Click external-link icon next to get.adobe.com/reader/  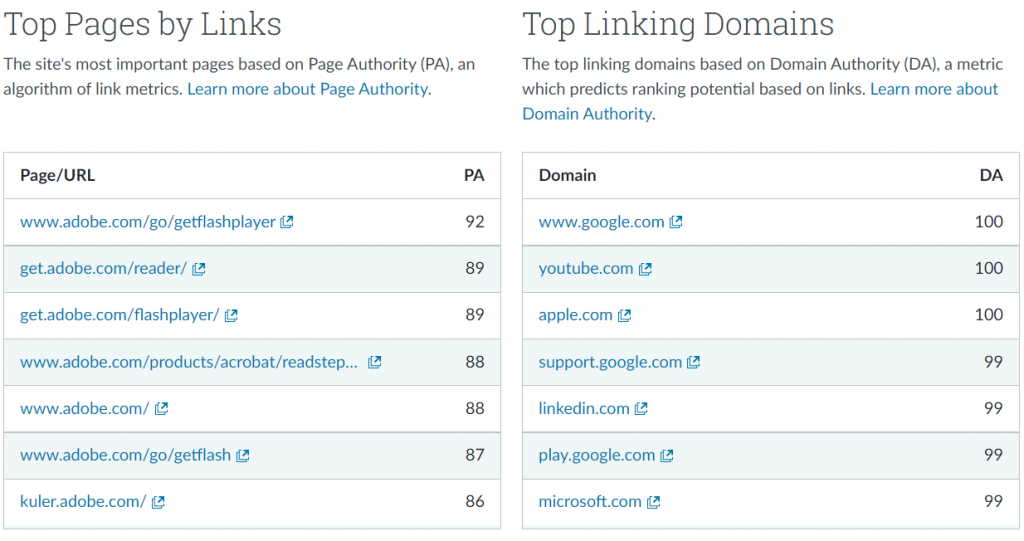coord(199,269)
